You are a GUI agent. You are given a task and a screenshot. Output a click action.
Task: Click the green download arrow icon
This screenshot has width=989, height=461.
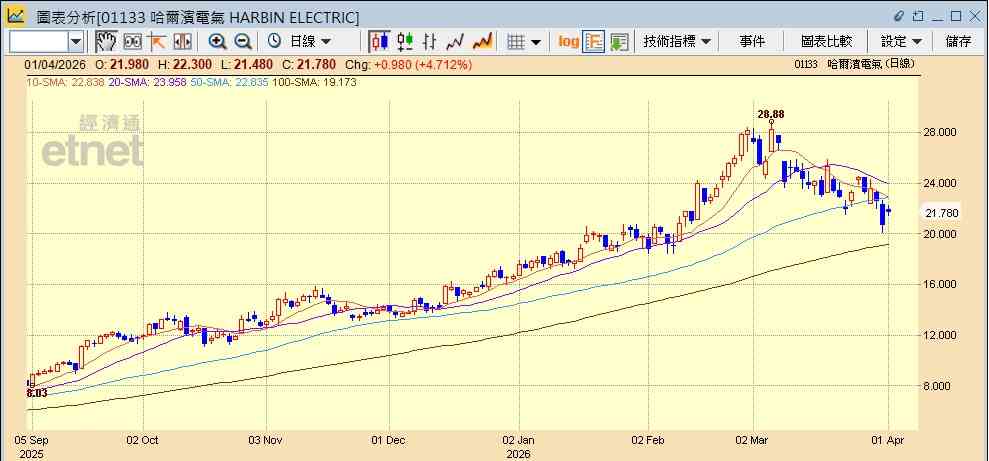point(619,42)
